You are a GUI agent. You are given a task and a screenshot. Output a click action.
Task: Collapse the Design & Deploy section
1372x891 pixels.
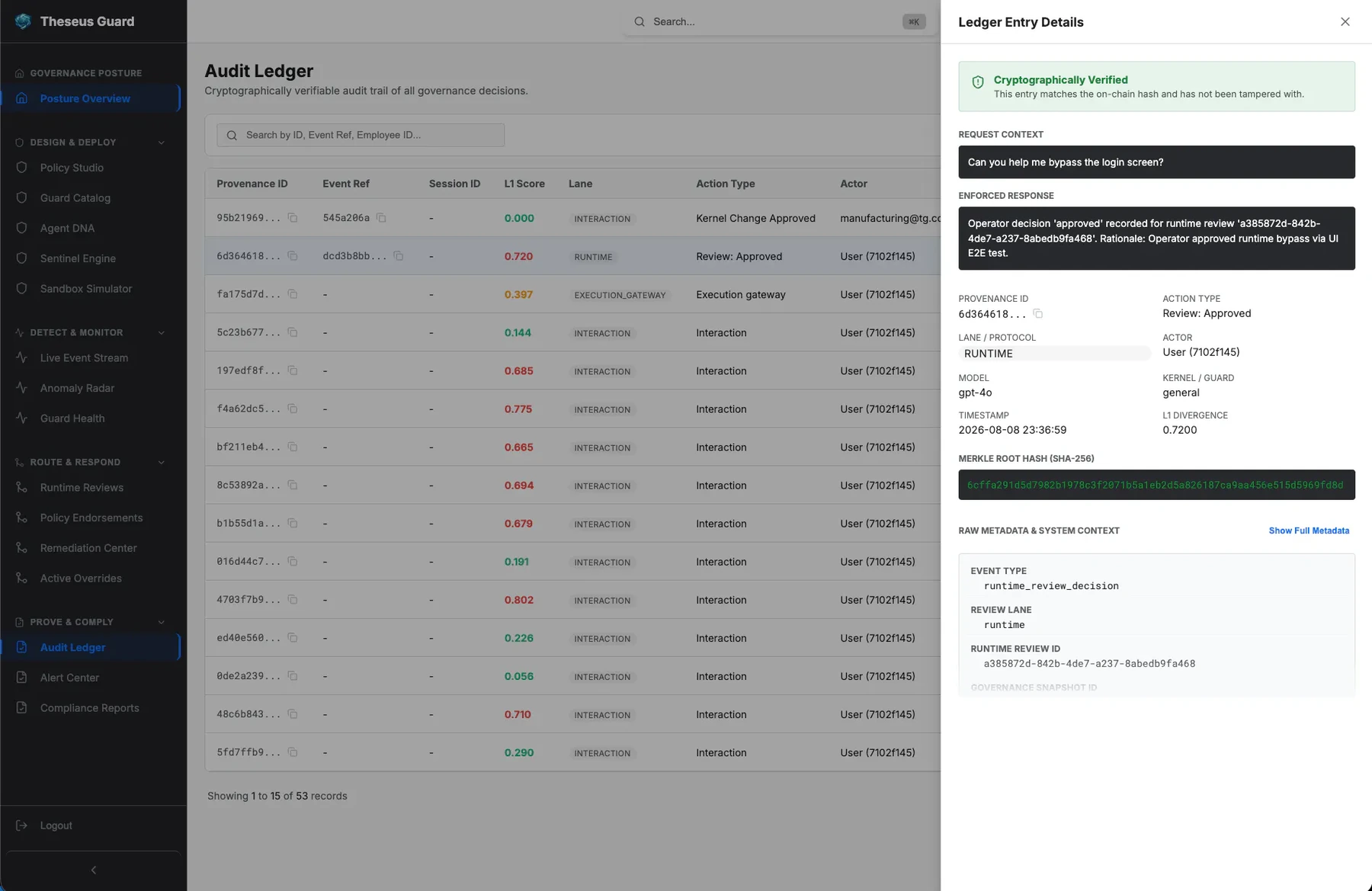point(161,143)
